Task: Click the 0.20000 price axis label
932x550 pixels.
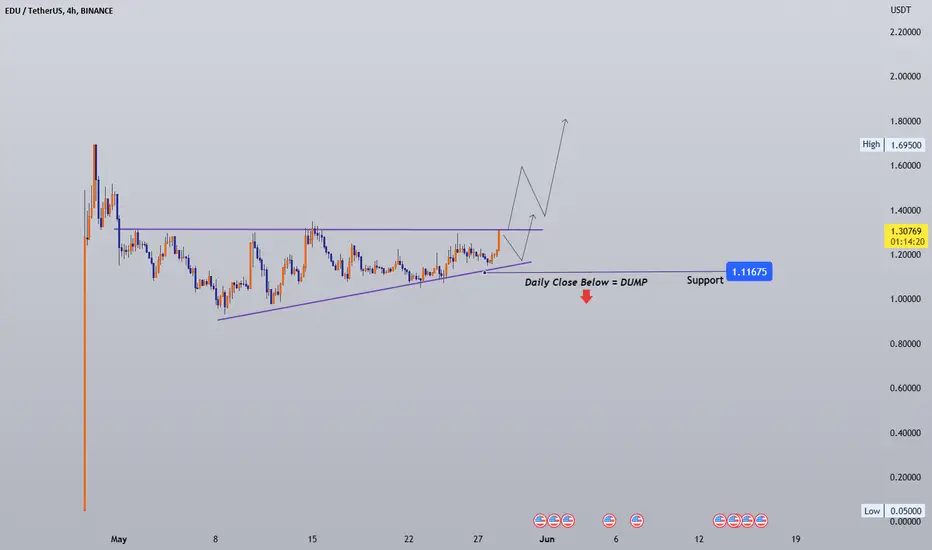Action: 905,477
